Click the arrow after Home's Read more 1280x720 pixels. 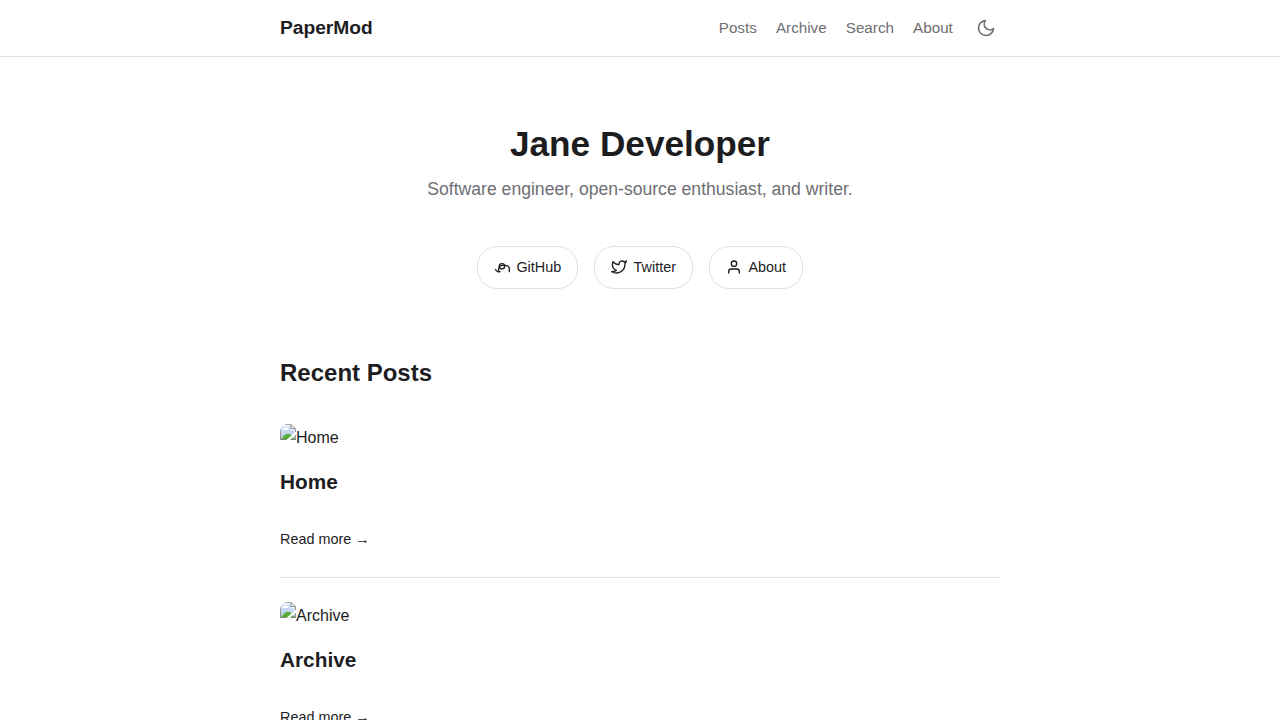[362, 540]
